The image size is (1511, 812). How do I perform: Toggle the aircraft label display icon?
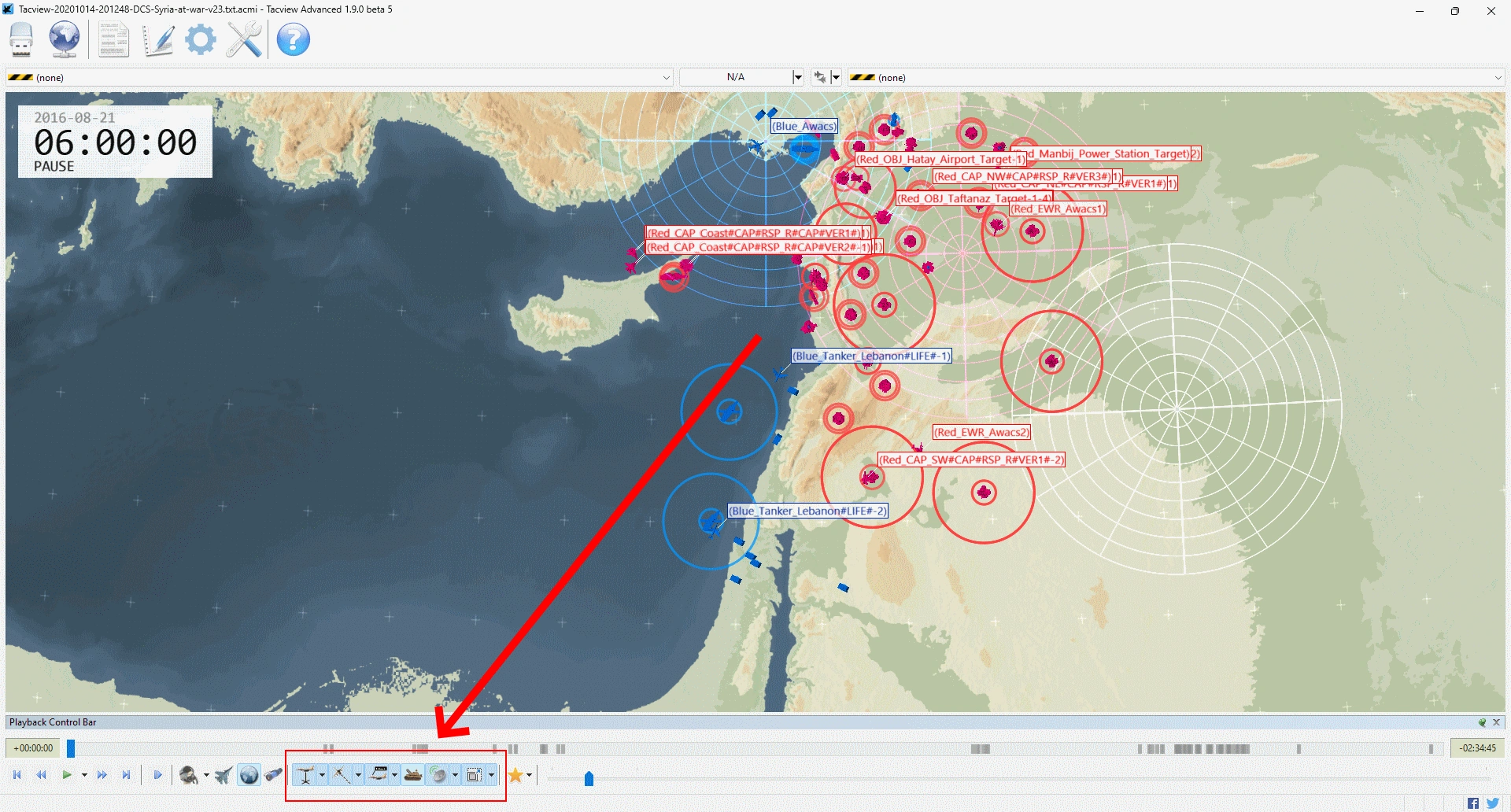[379, 775]
